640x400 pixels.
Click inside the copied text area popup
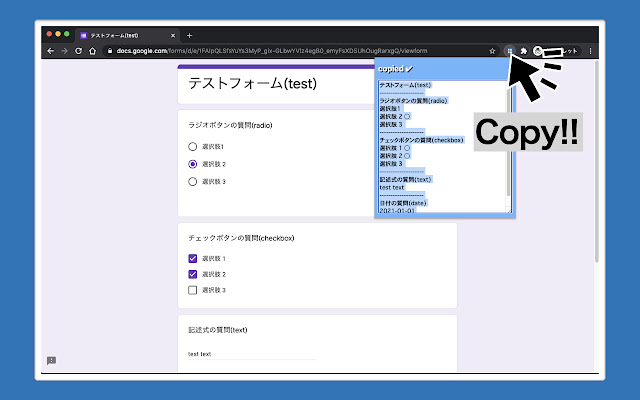tap(442, 147)
